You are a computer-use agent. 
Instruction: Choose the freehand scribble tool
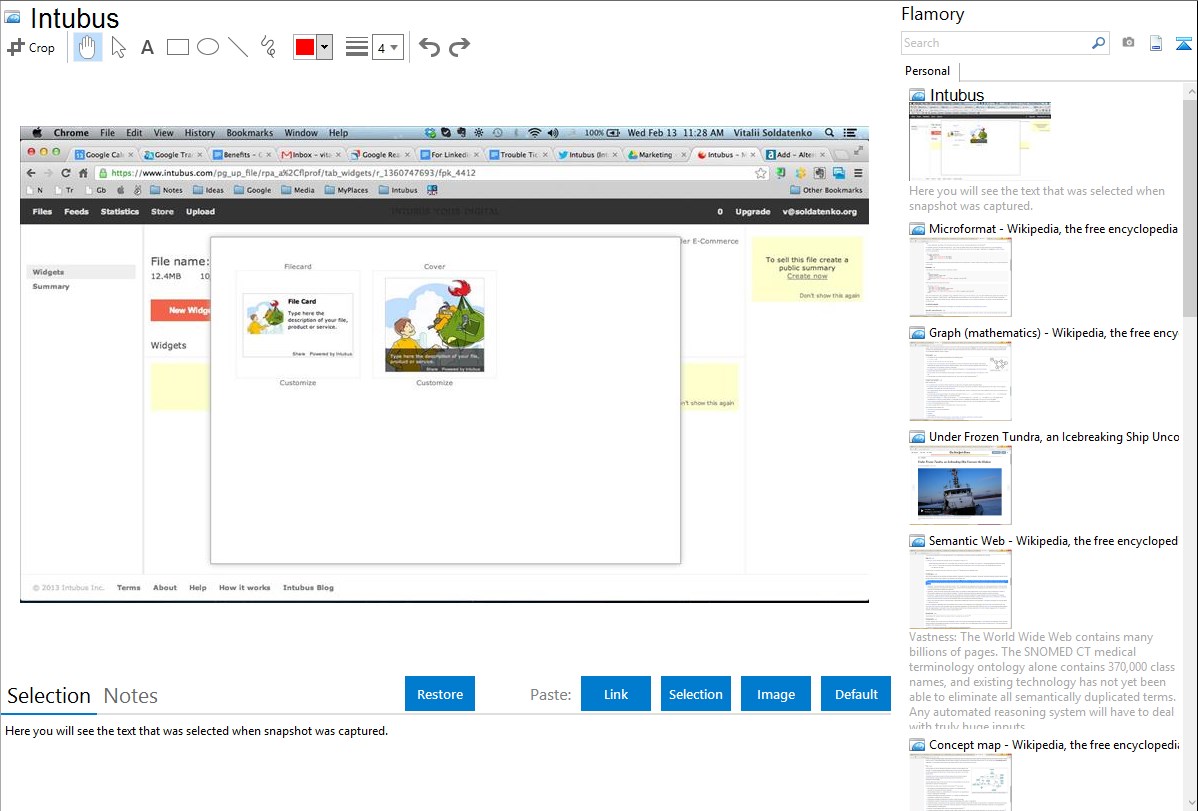coord(268,47)
